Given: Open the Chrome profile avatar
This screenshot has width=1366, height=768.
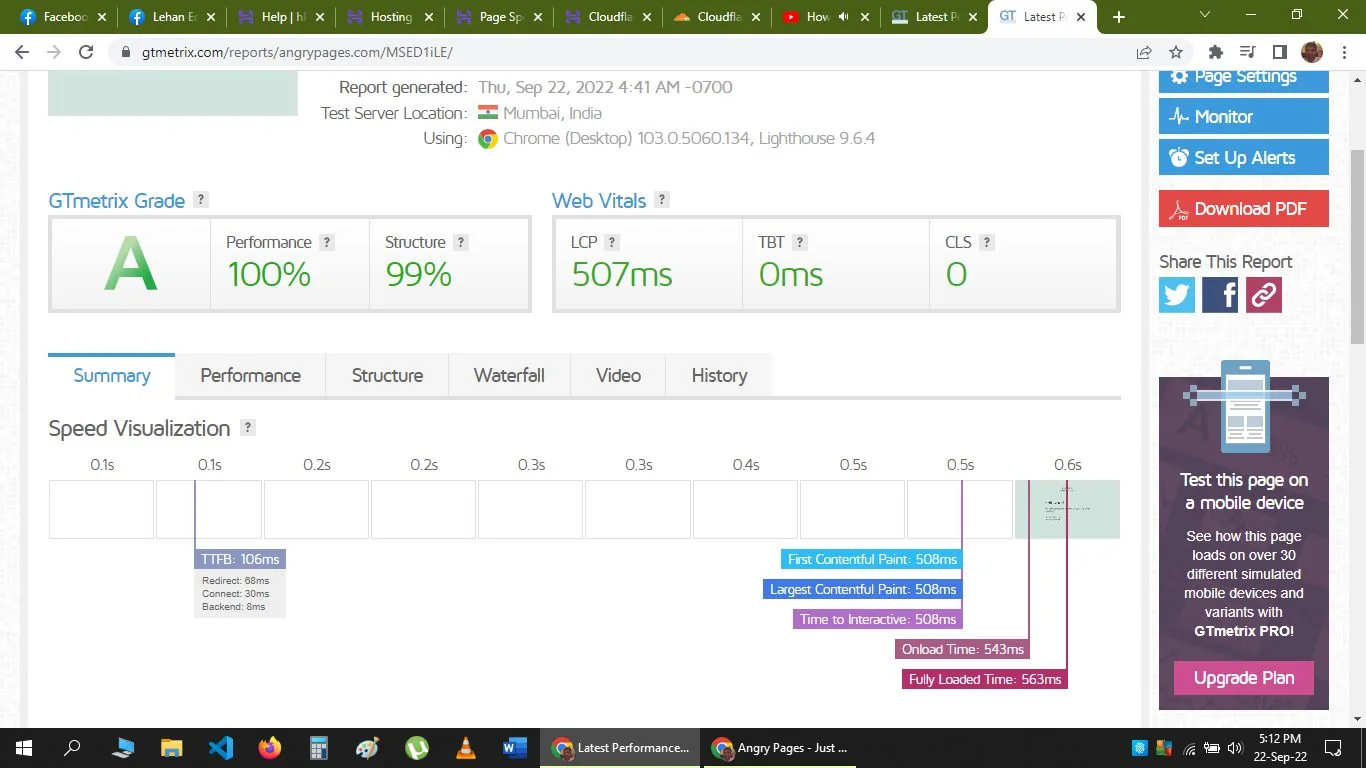Looking at the screenshot, I should (x=1312, y=52).
